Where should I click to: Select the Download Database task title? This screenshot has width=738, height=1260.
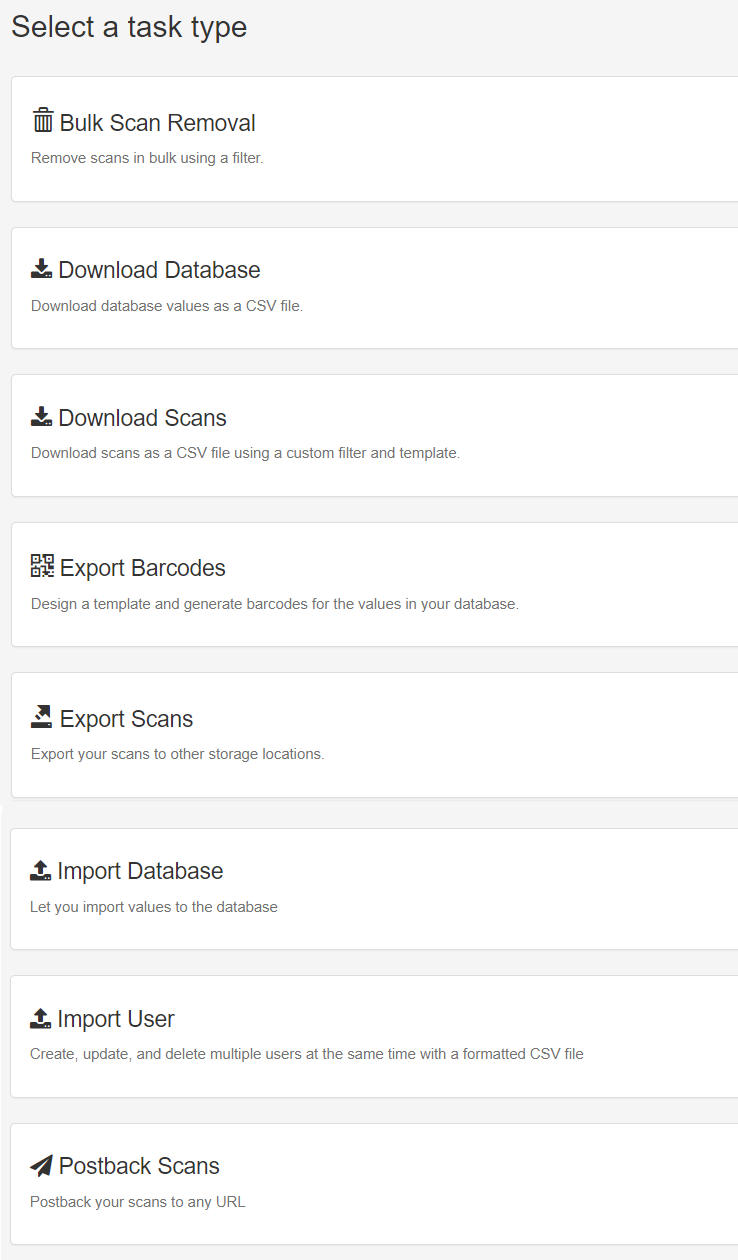click(x=160, y=270)
